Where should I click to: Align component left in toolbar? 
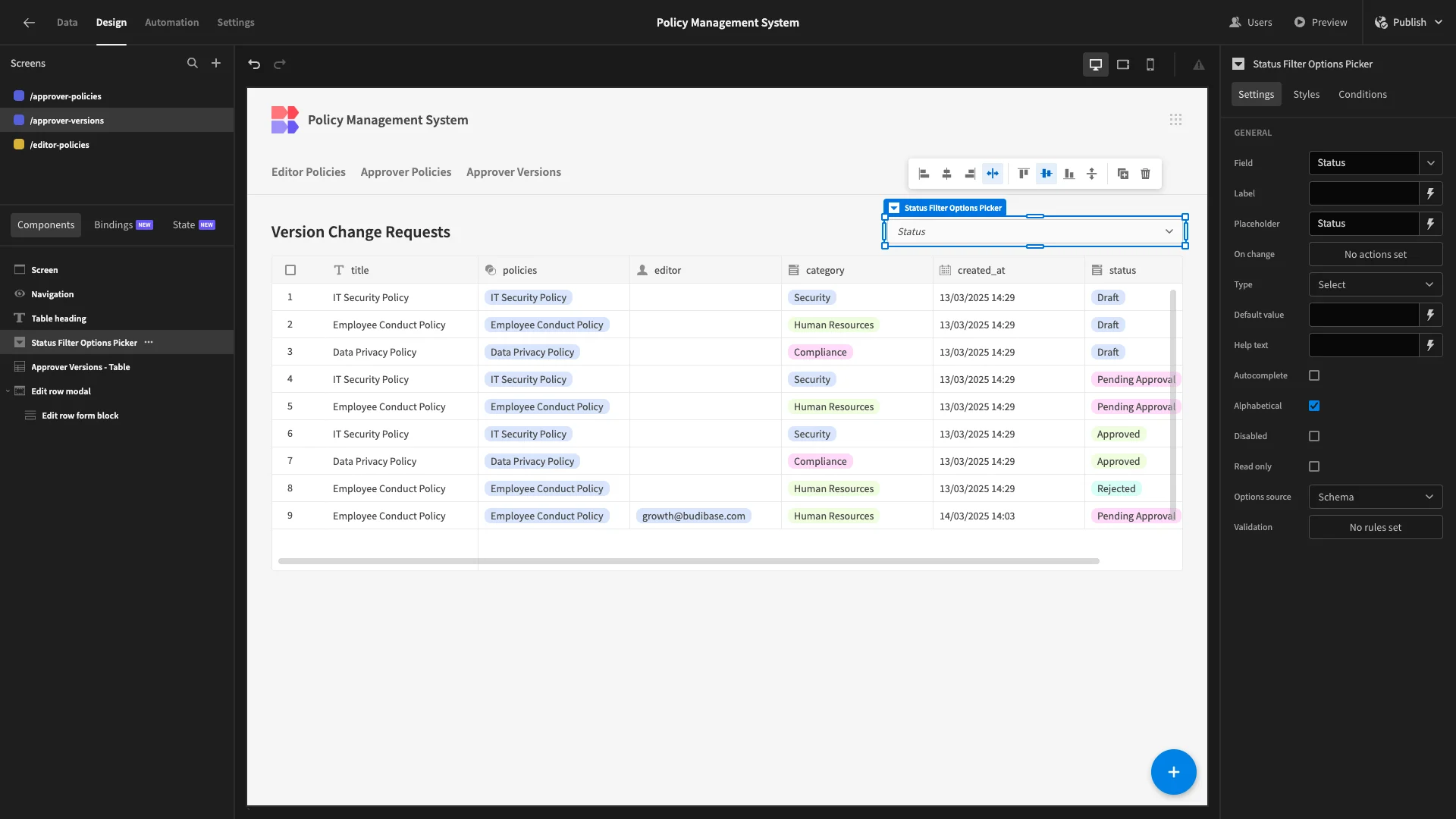[924, 174]
